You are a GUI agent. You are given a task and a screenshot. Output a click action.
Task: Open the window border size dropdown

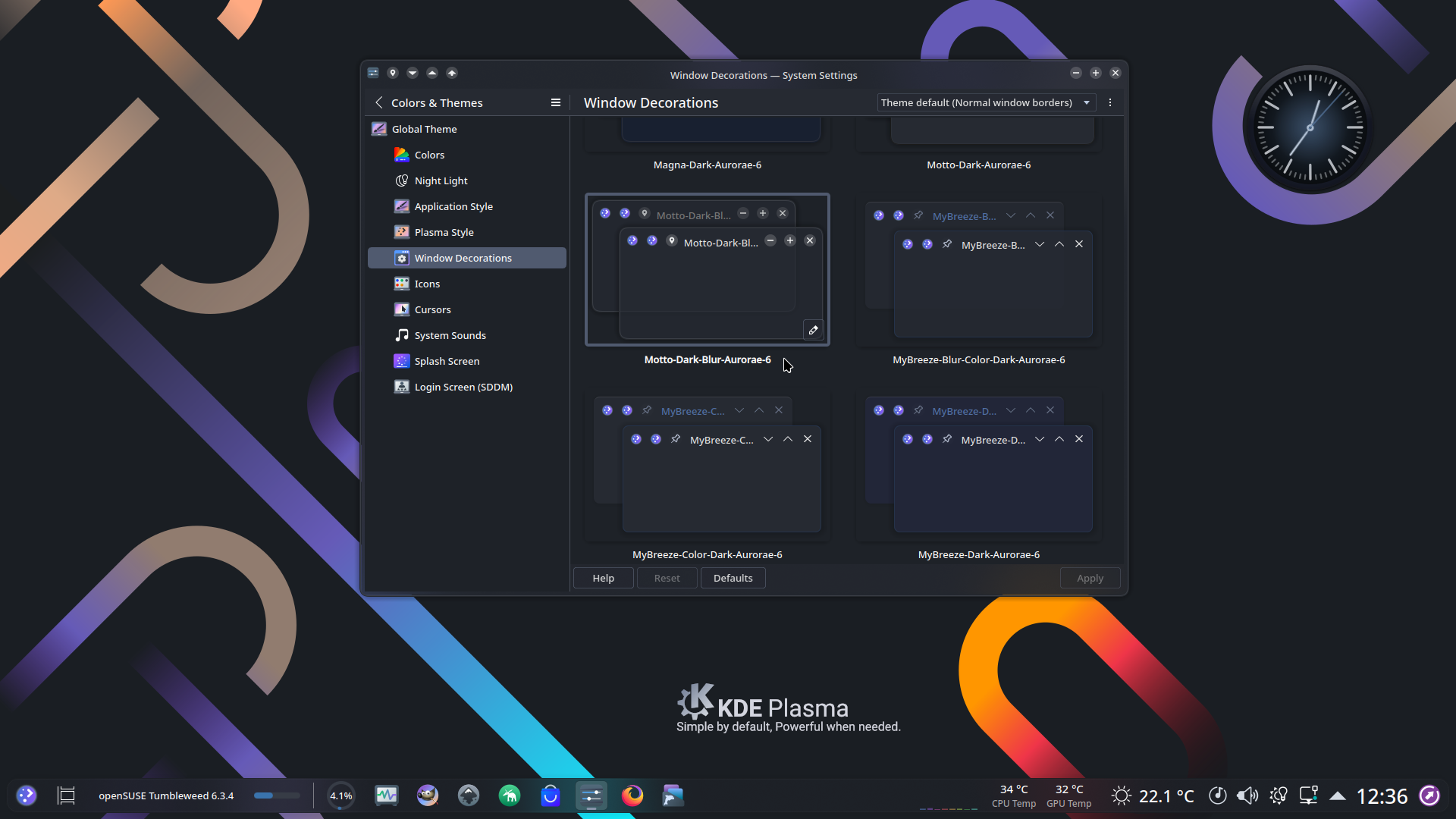(987, 102)
